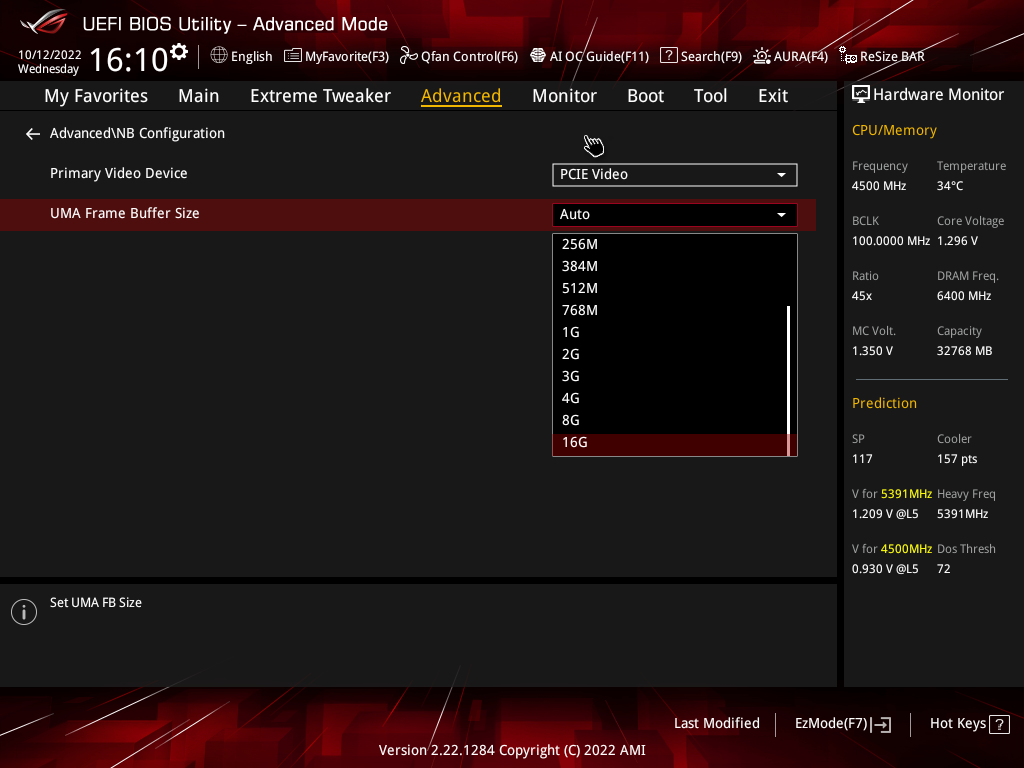Select the 1G buffer size option

pyautogui.click(x=670, y=332)
